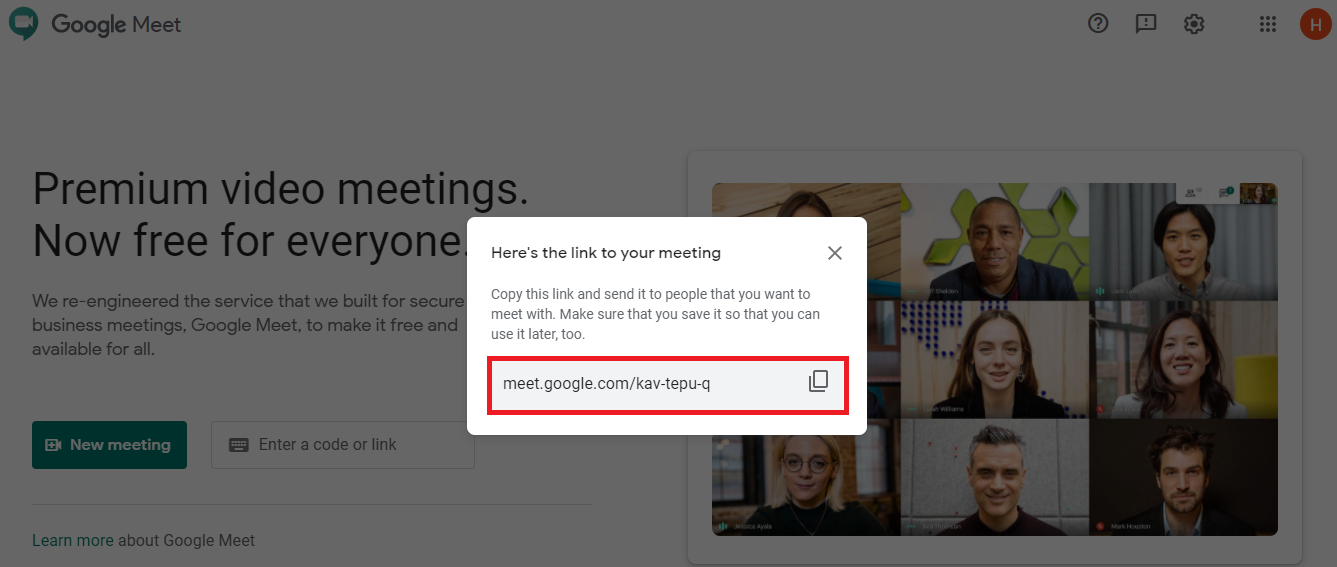Select the meet.google.com/kav-tepu-q link text
The height and width of the screenshot is (567, 1337).
(606, 383)
